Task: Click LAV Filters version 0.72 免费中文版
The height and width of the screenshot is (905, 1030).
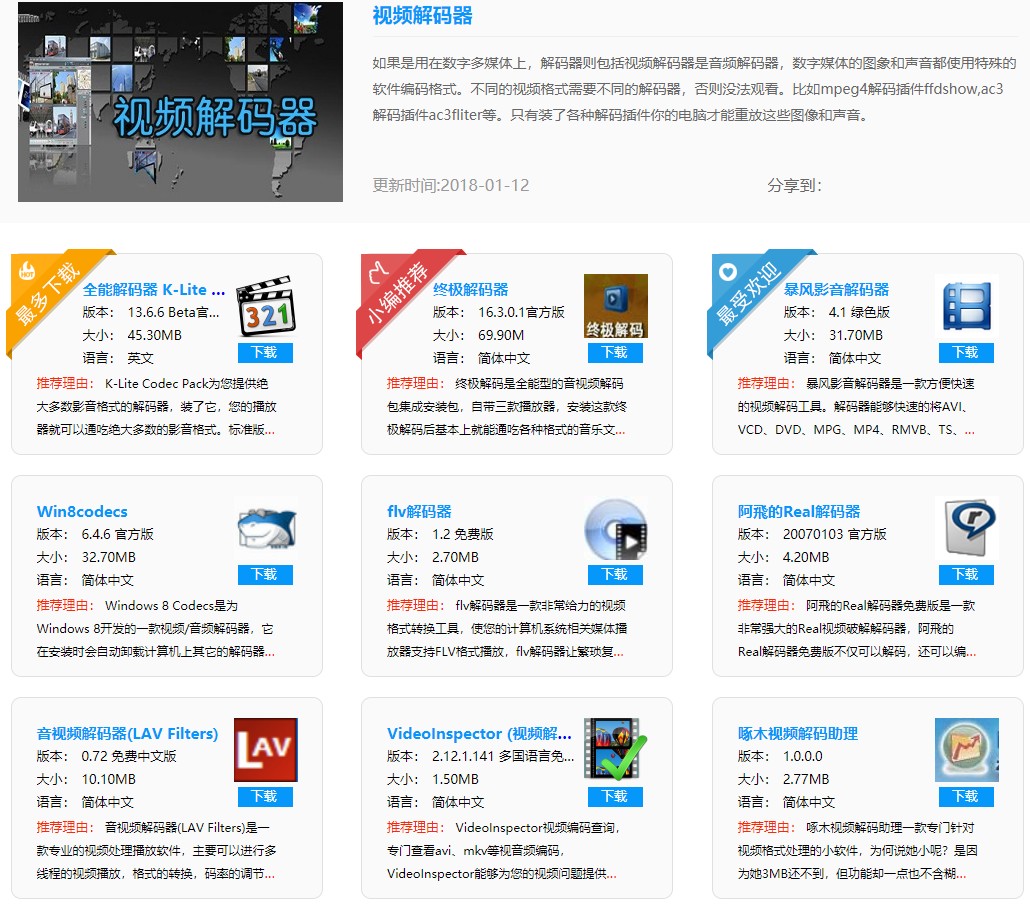Action: 129,756
